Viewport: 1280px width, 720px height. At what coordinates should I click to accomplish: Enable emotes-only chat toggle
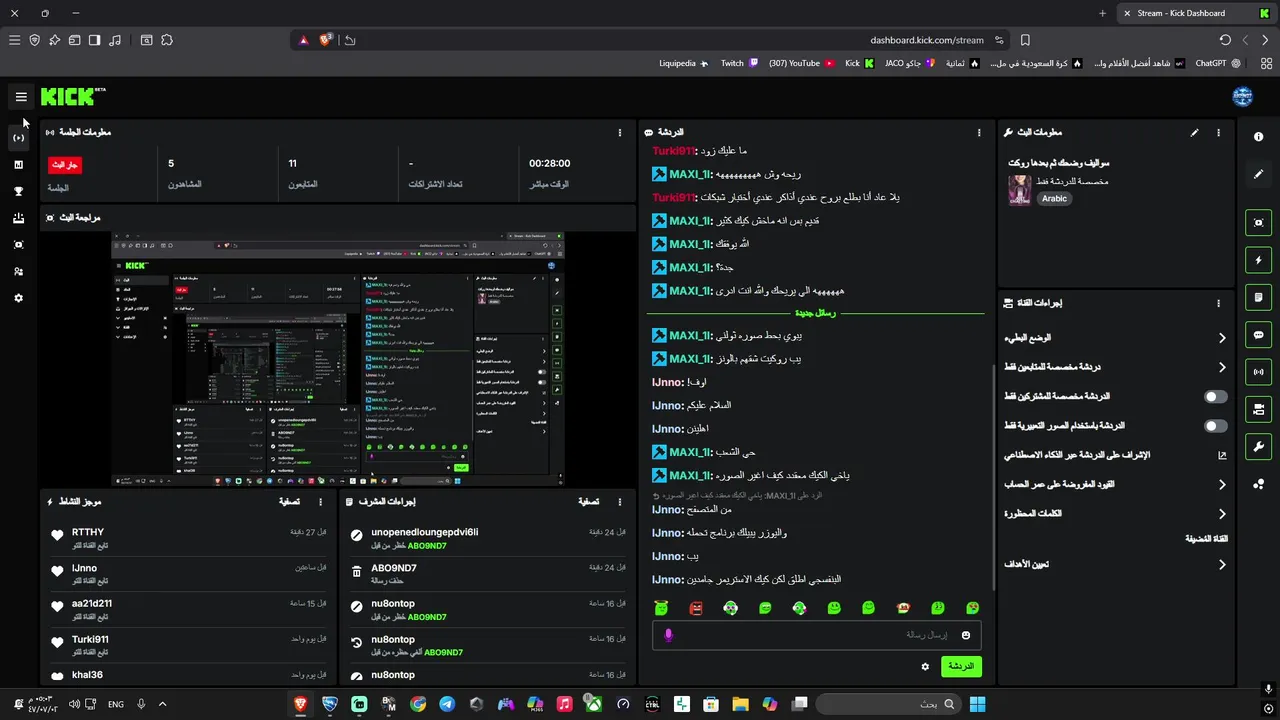[1215, 426]
